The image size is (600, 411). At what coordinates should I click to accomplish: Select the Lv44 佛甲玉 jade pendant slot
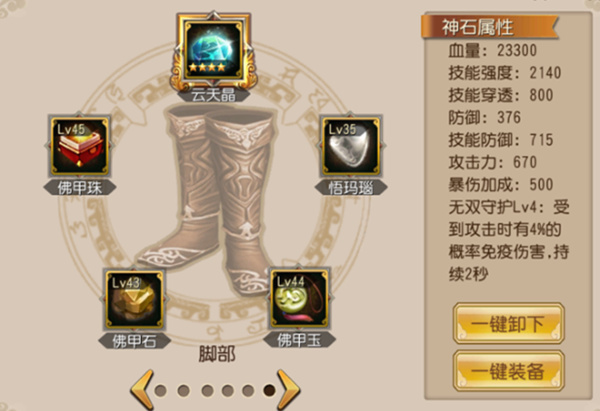click(299, 300)
